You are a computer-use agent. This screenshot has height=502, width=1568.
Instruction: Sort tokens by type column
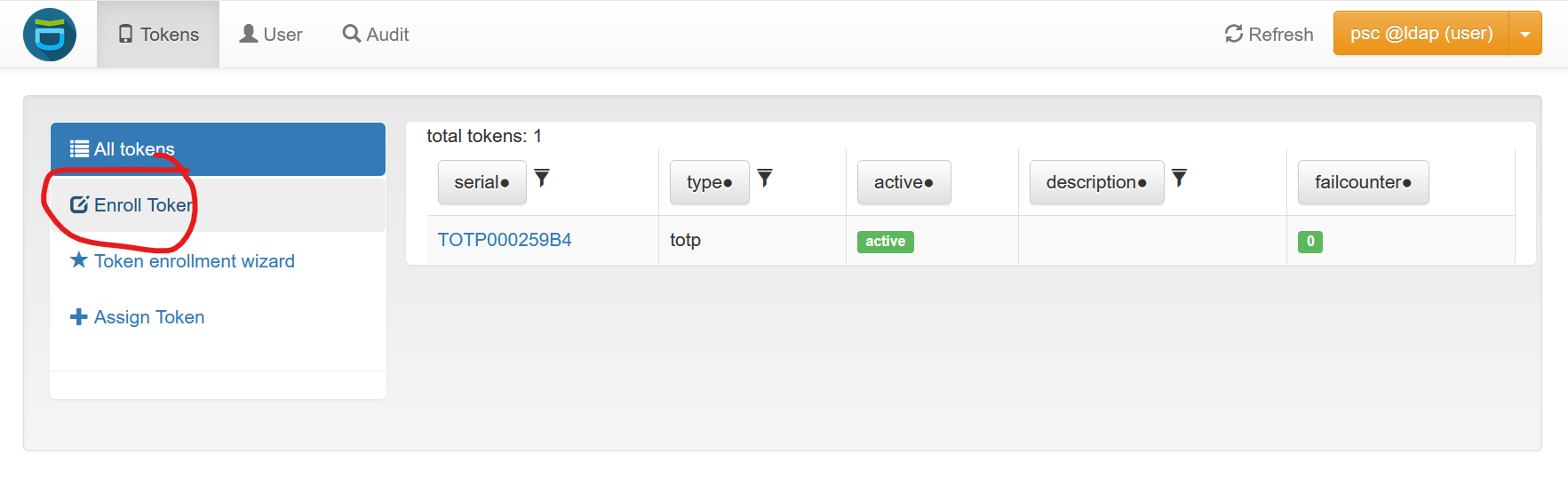(709, 182)
